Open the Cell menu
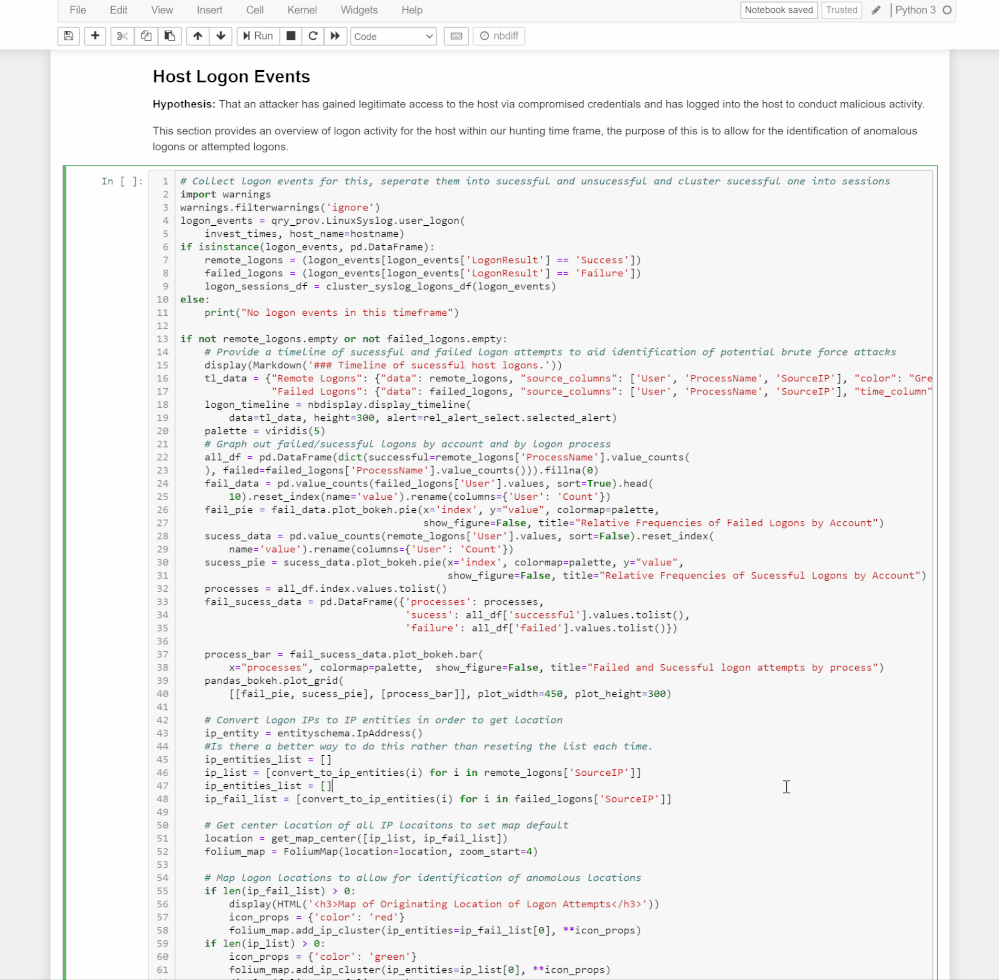Viewport: 999px width, 980px height. (255, 10)
